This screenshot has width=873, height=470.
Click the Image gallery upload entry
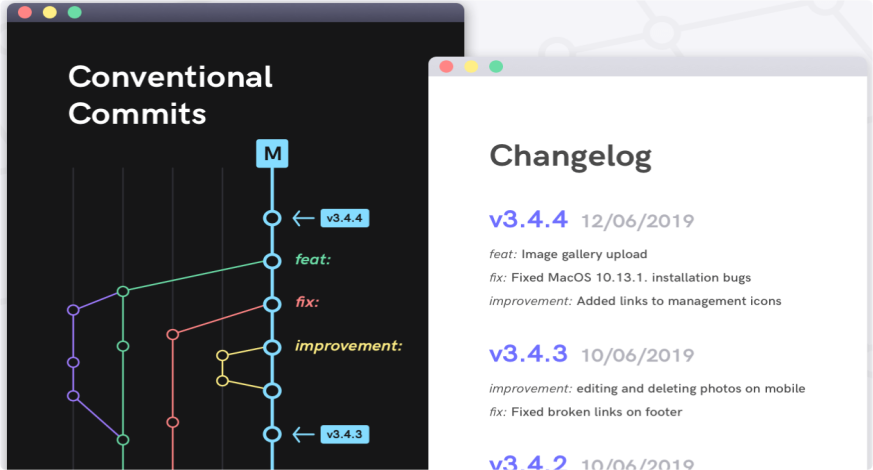584,254
